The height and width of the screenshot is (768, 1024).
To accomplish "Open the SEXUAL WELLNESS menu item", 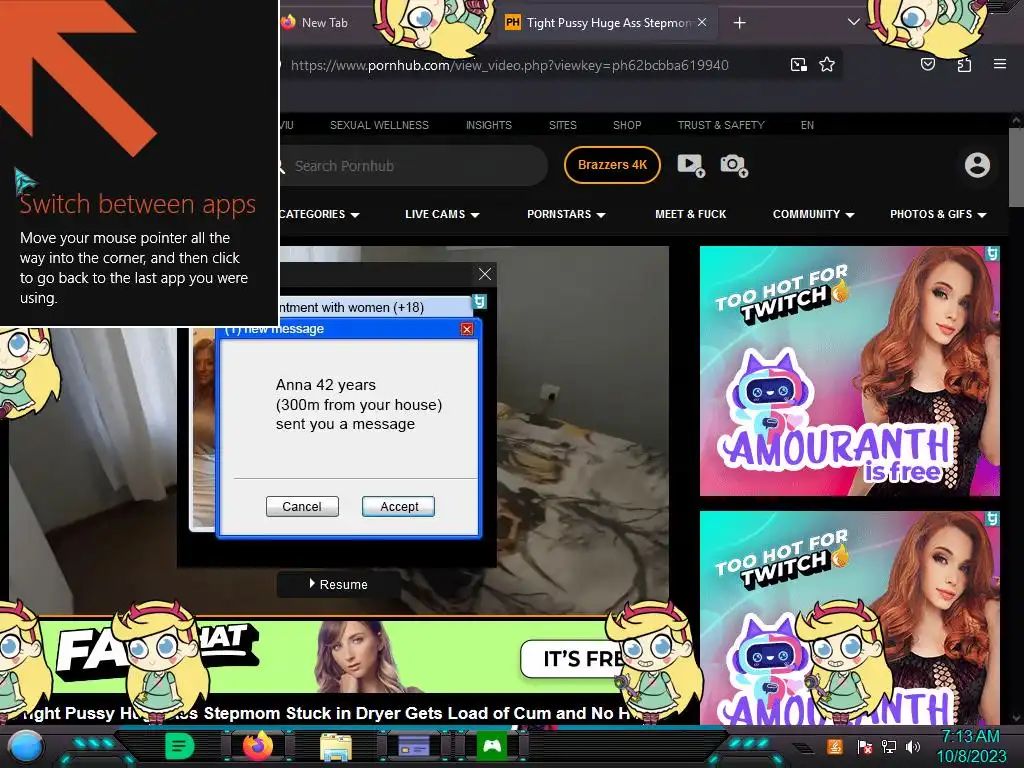I will click(379, 125).
